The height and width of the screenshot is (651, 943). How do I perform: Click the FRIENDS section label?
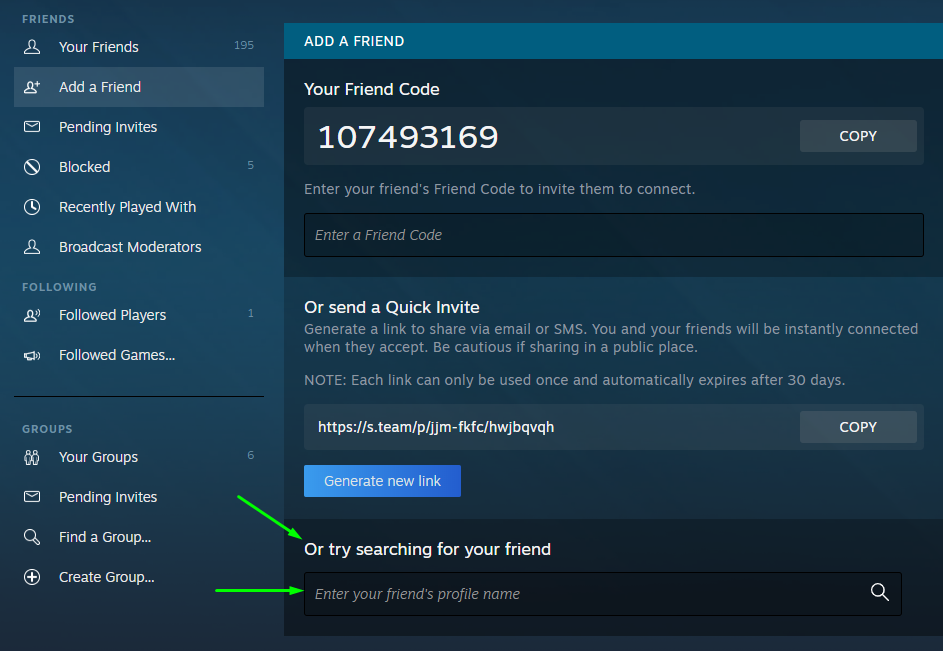point(48,19)
